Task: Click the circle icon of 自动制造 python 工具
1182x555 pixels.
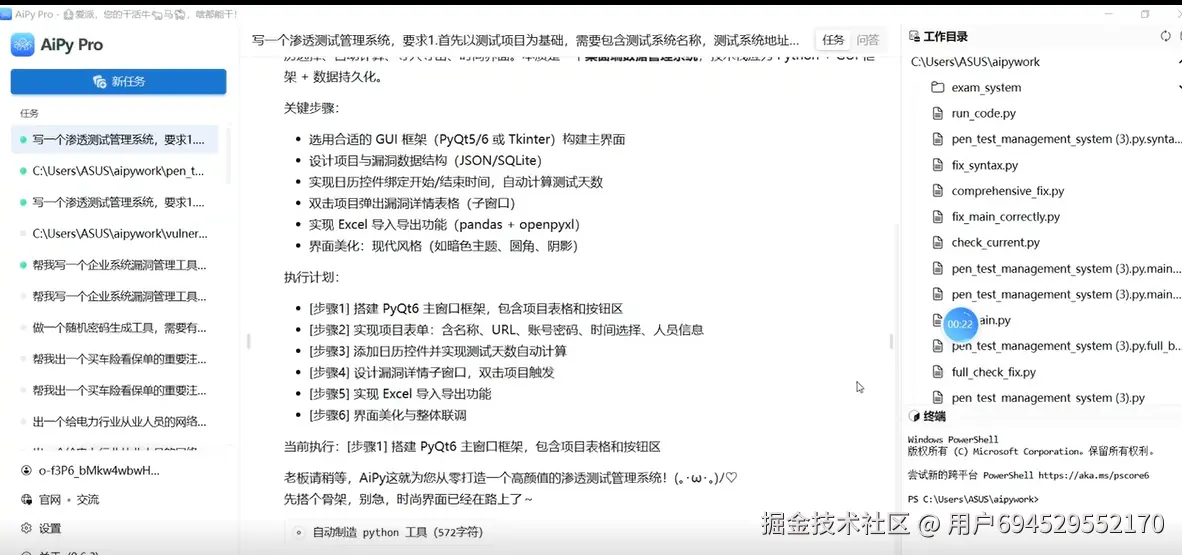Action: coord(299,532)
